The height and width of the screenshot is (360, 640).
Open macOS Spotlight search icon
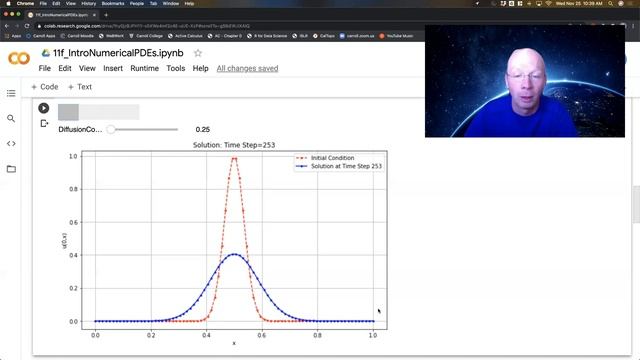click(x=610, y=3)
